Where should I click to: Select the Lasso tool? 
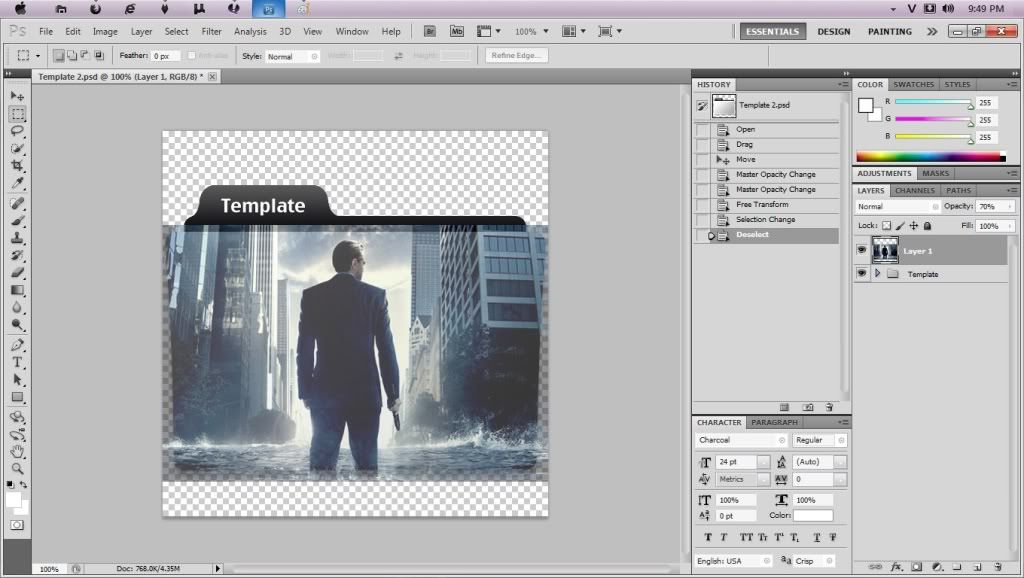coord(17,131)
